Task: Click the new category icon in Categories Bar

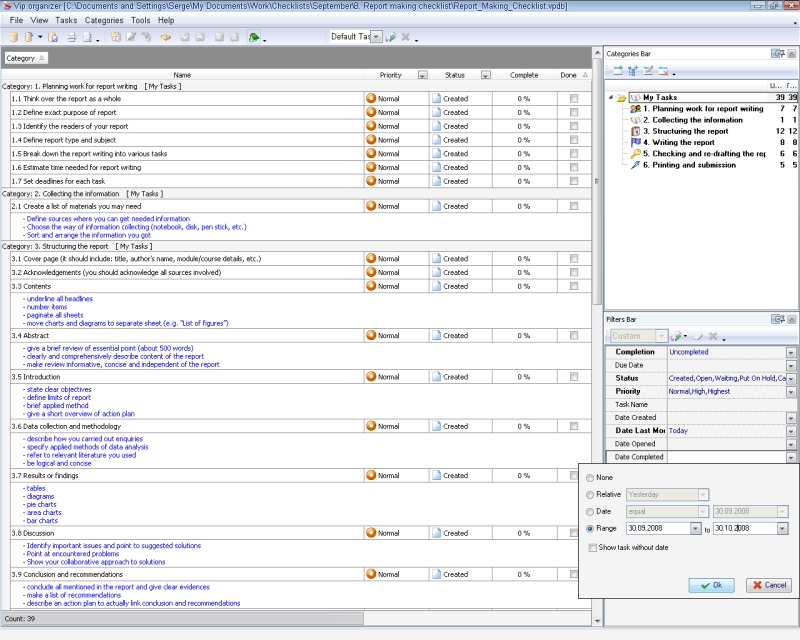Action: click(x=618, y=71)
